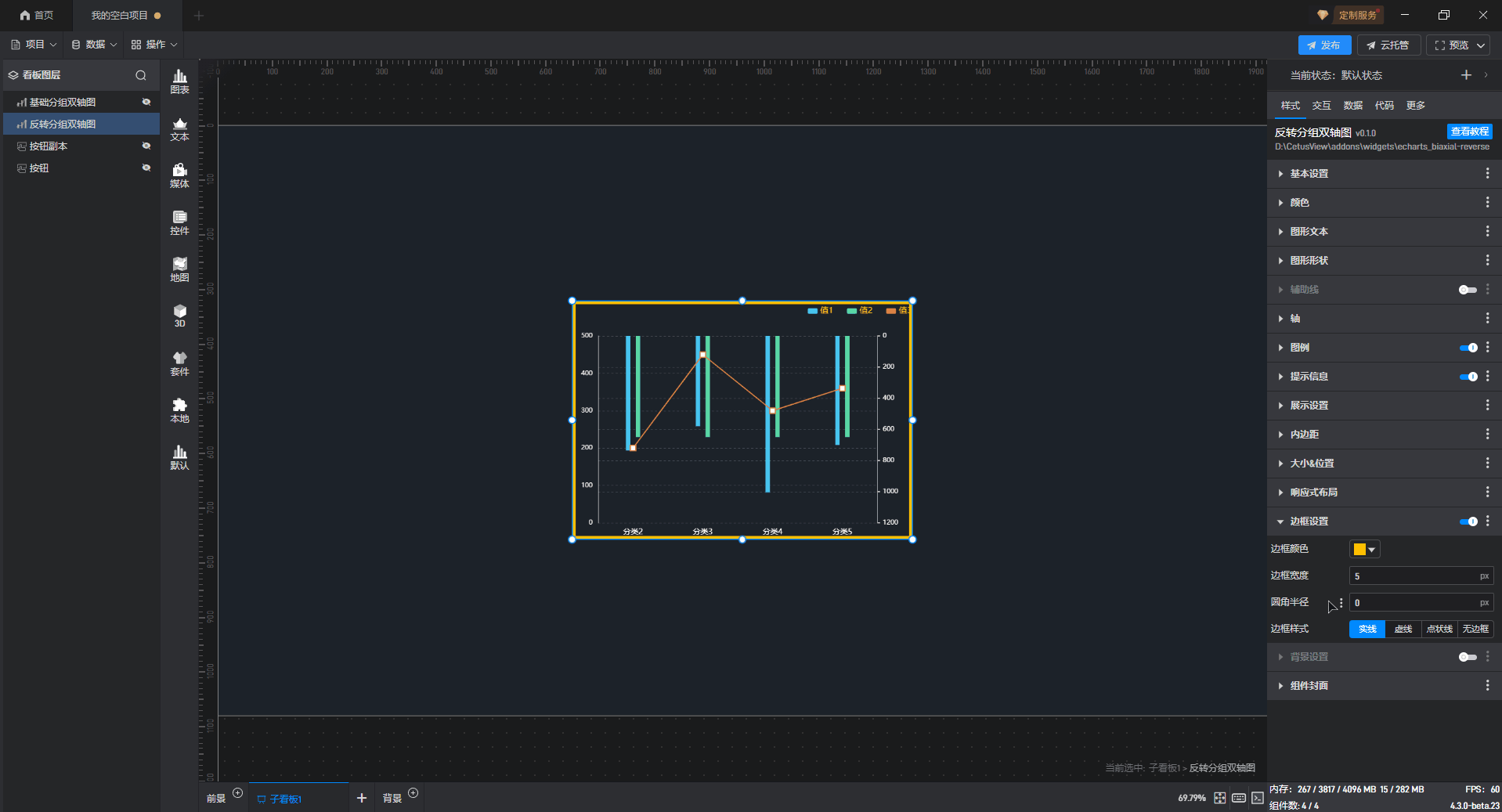The height and width of the screenshot is (812, 1502).
Task: Open the 套件 kits components panel
Action: (179, 363)
